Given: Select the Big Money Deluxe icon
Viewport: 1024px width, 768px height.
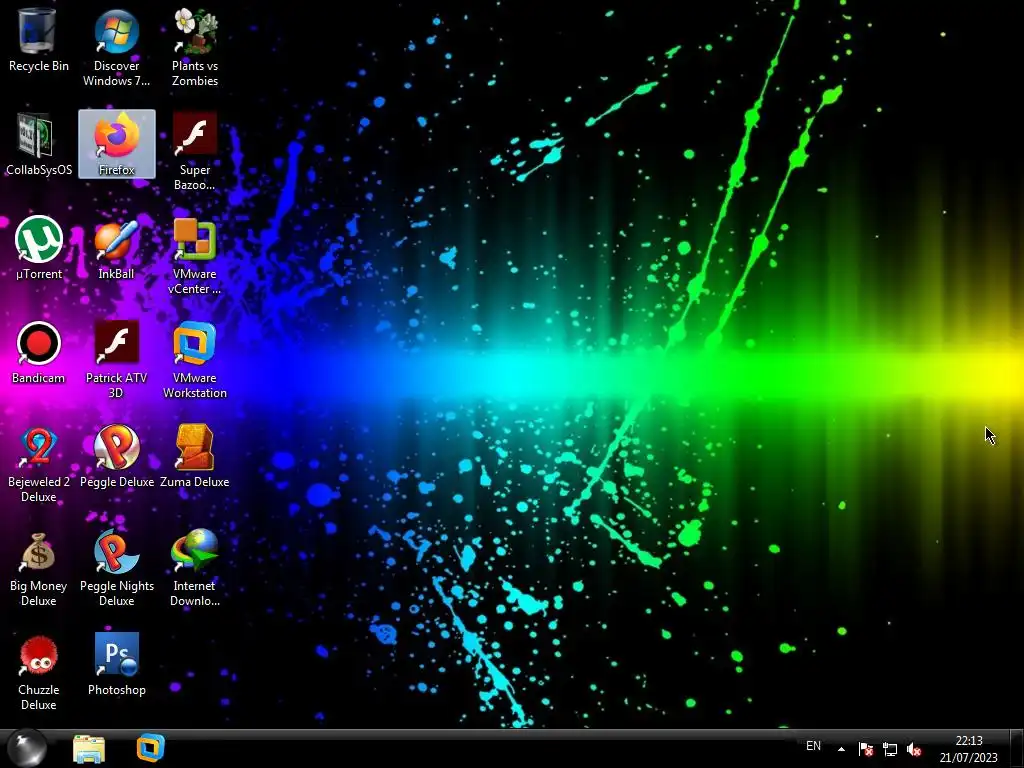Looking at the screenshot, I should point(39,567).
